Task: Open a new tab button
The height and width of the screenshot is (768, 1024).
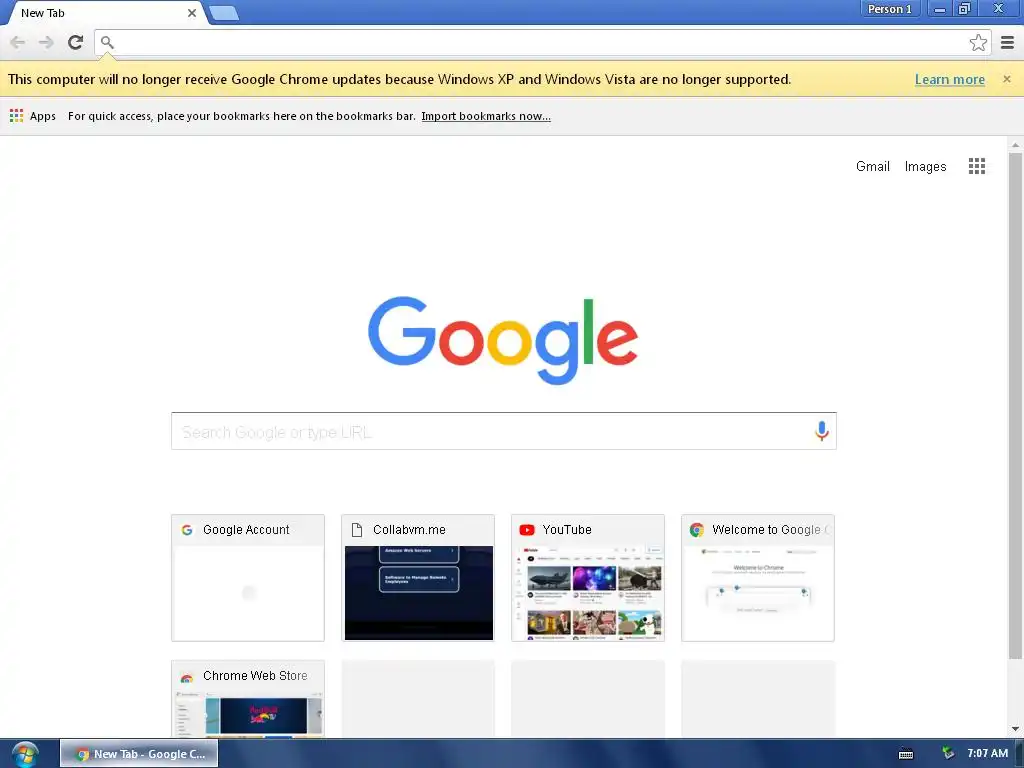Action: pyautogui.click(x=224, y=13)
